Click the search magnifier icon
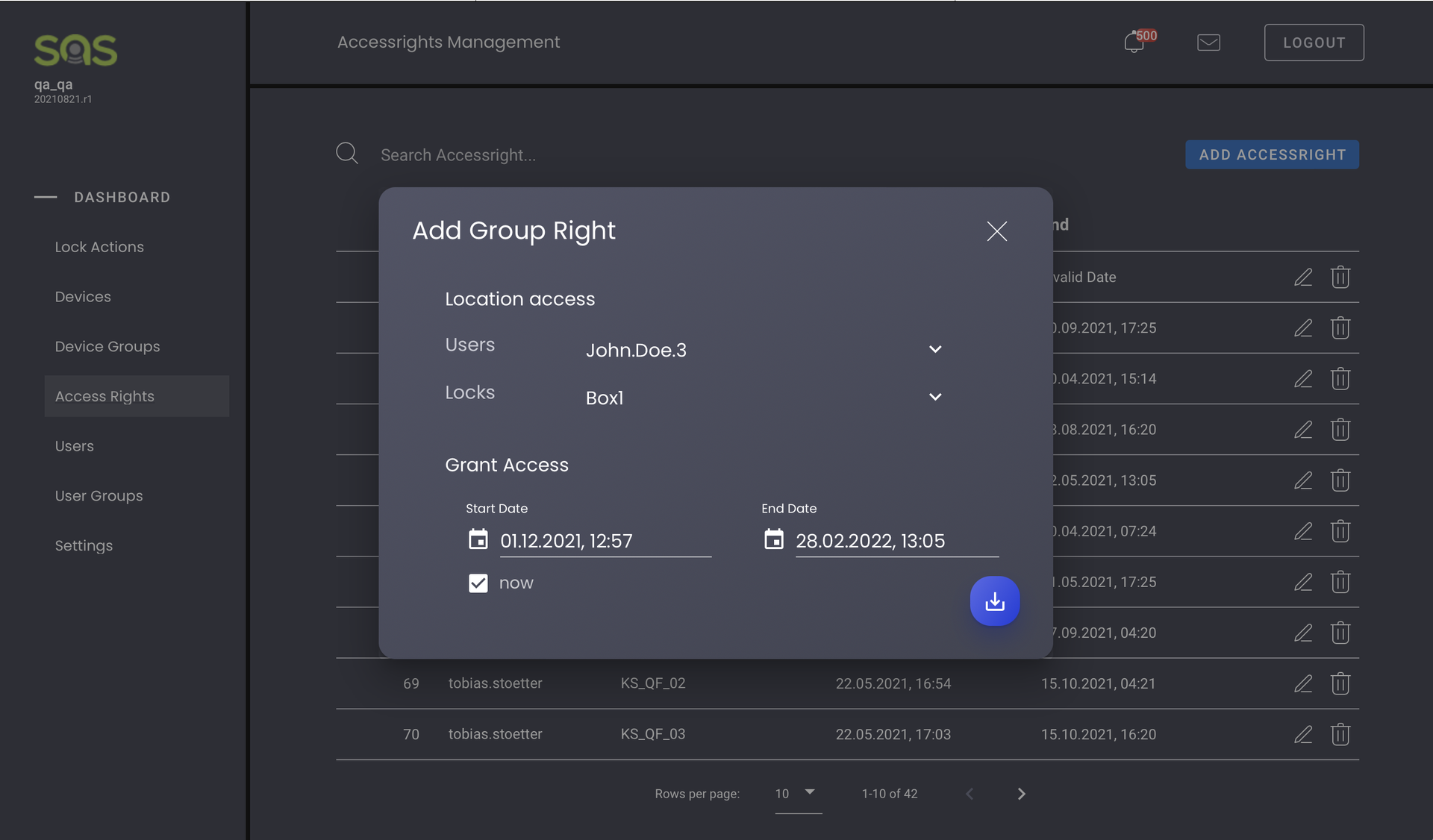This screenshot has width=1433, height=840. click(347, 154)
